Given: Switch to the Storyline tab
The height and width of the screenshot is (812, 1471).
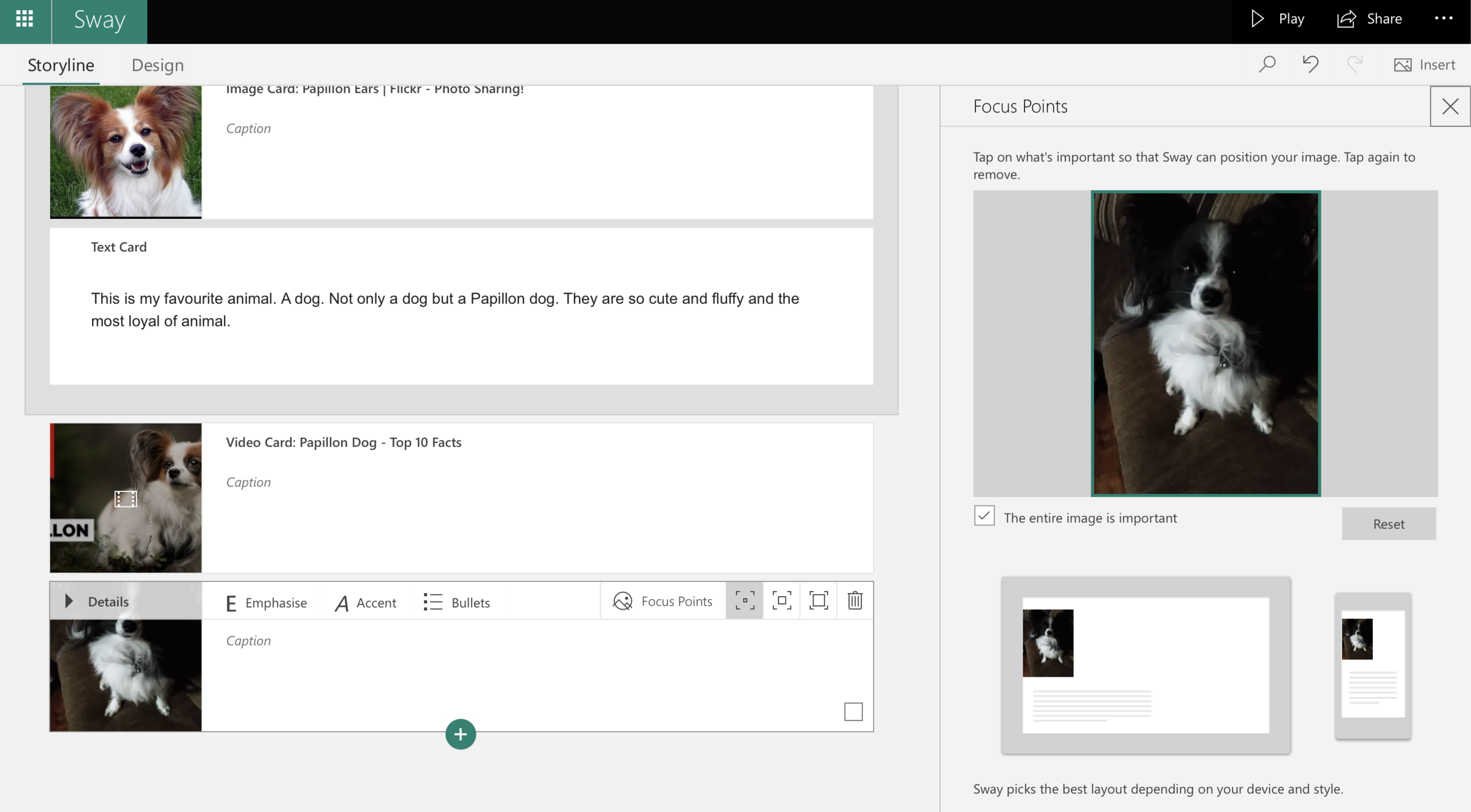Looking at the screenshot, I should point(61,65).
